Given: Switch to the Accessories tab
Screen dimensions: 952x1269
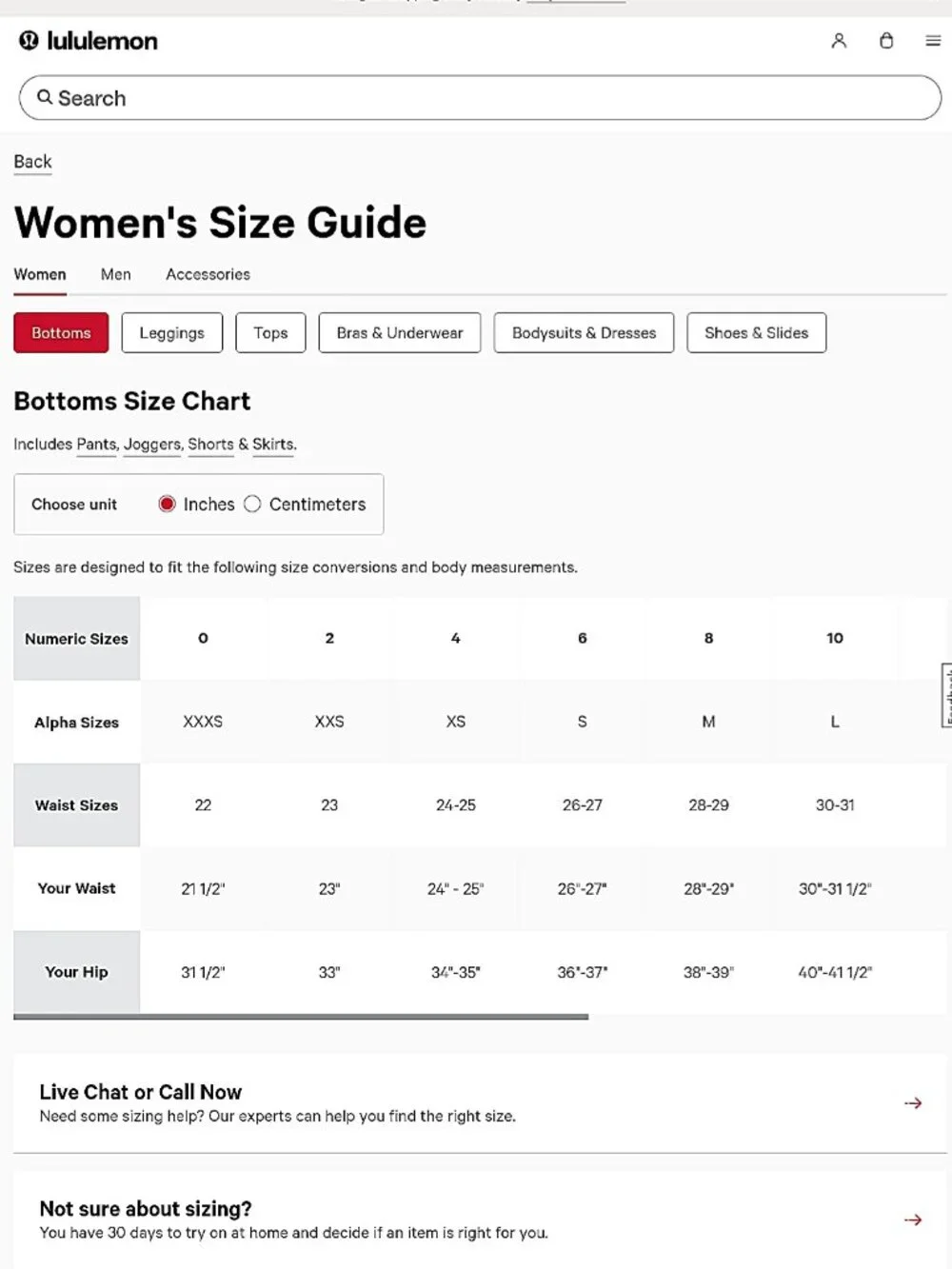Looking at the screenshot, I should point(208,274).
